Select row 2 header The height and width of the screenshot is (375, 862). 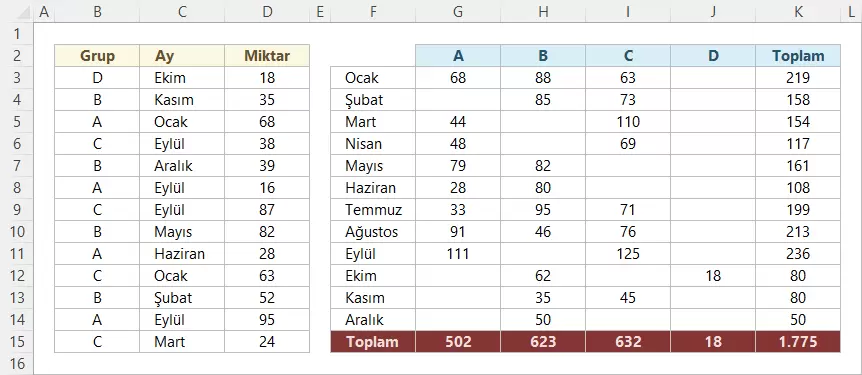pyautogui.click(x=17, y=56)
